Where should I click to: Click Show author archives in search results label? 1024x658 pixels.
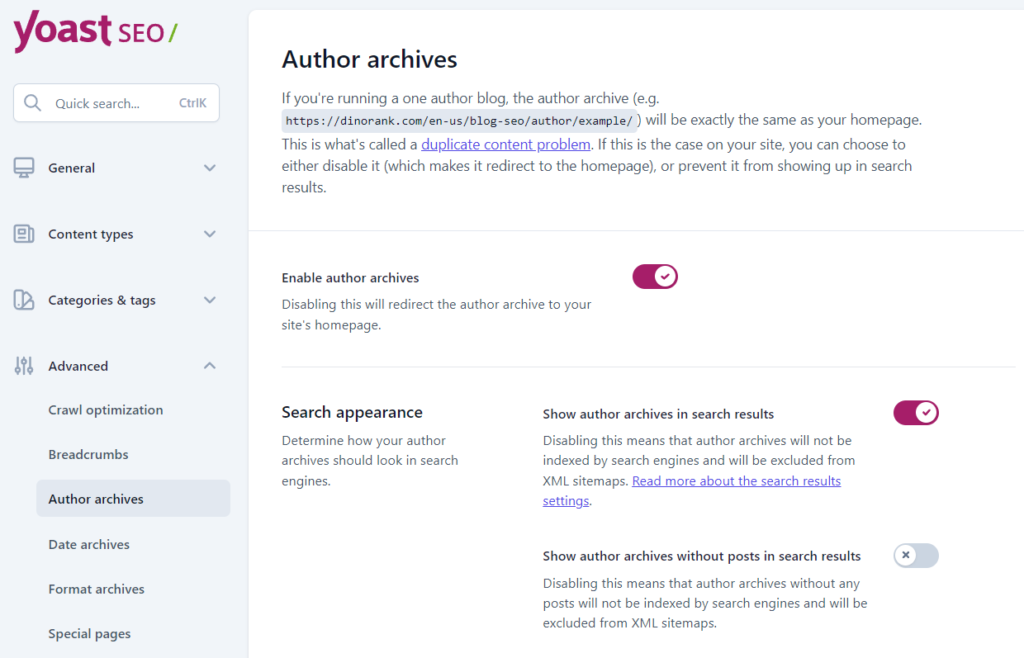pos(658,414)
